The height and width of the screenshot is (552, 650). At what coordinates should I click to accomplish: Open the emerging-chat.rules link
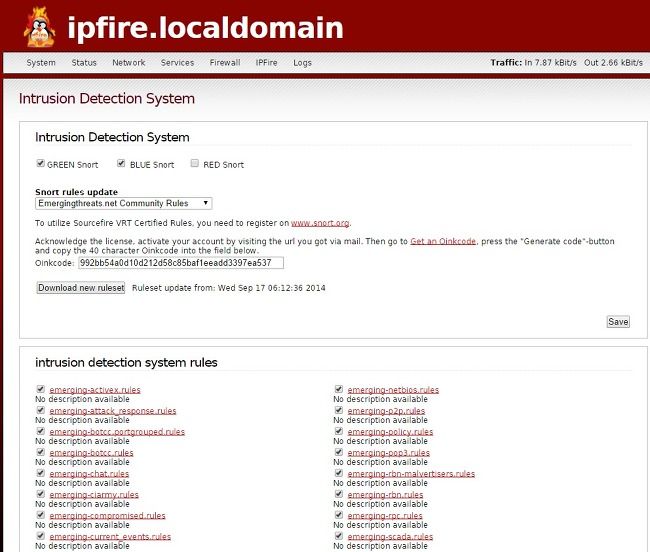coord(89,474)
